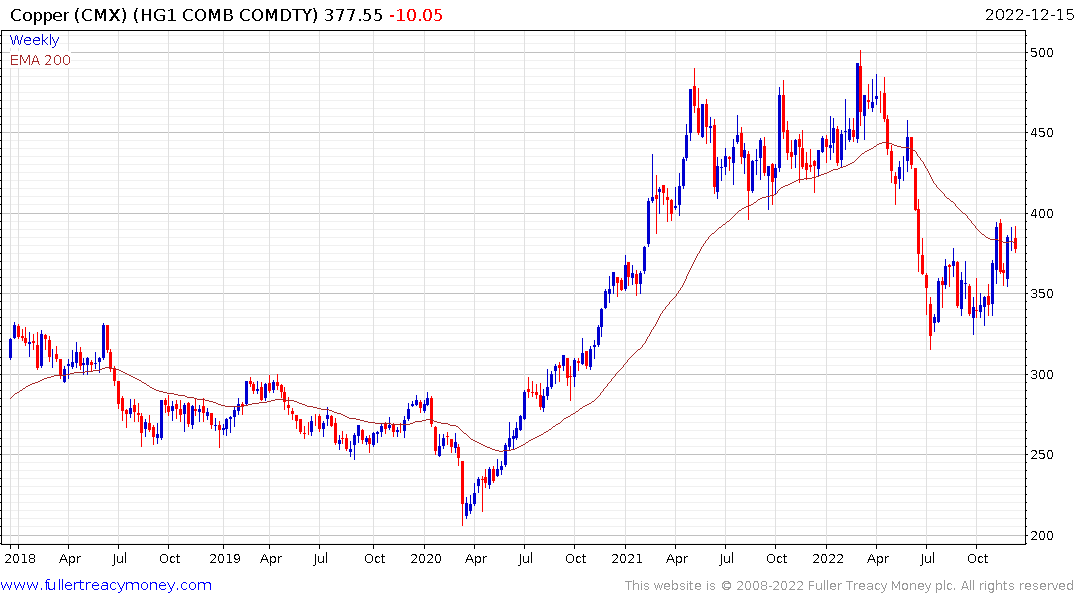Click the 300 price axis label
Image resolution: width=1075 pixels, height=600 pixels.
pyautogui.click(x=1041, y=374)
